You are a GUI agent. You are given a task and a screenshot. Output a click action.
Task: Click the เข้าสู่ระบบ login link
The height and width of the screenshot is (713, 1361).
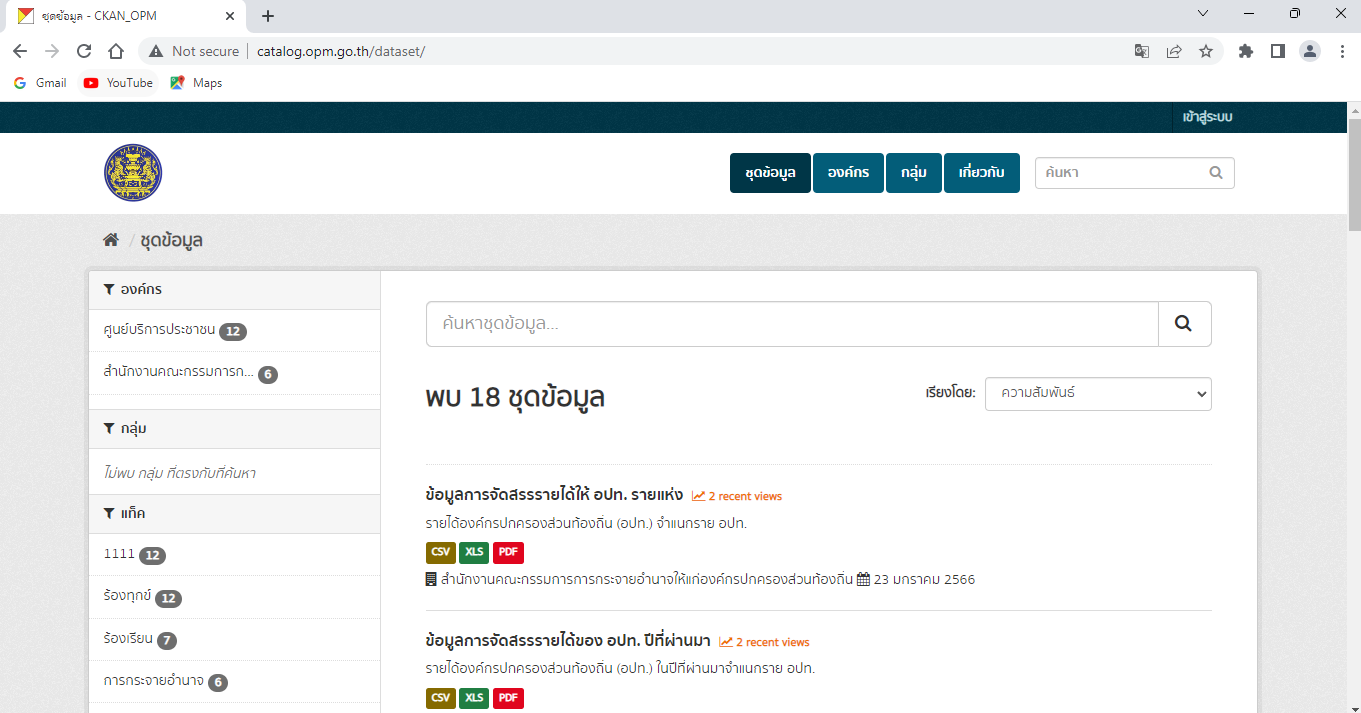click(x=1207, y=117)
